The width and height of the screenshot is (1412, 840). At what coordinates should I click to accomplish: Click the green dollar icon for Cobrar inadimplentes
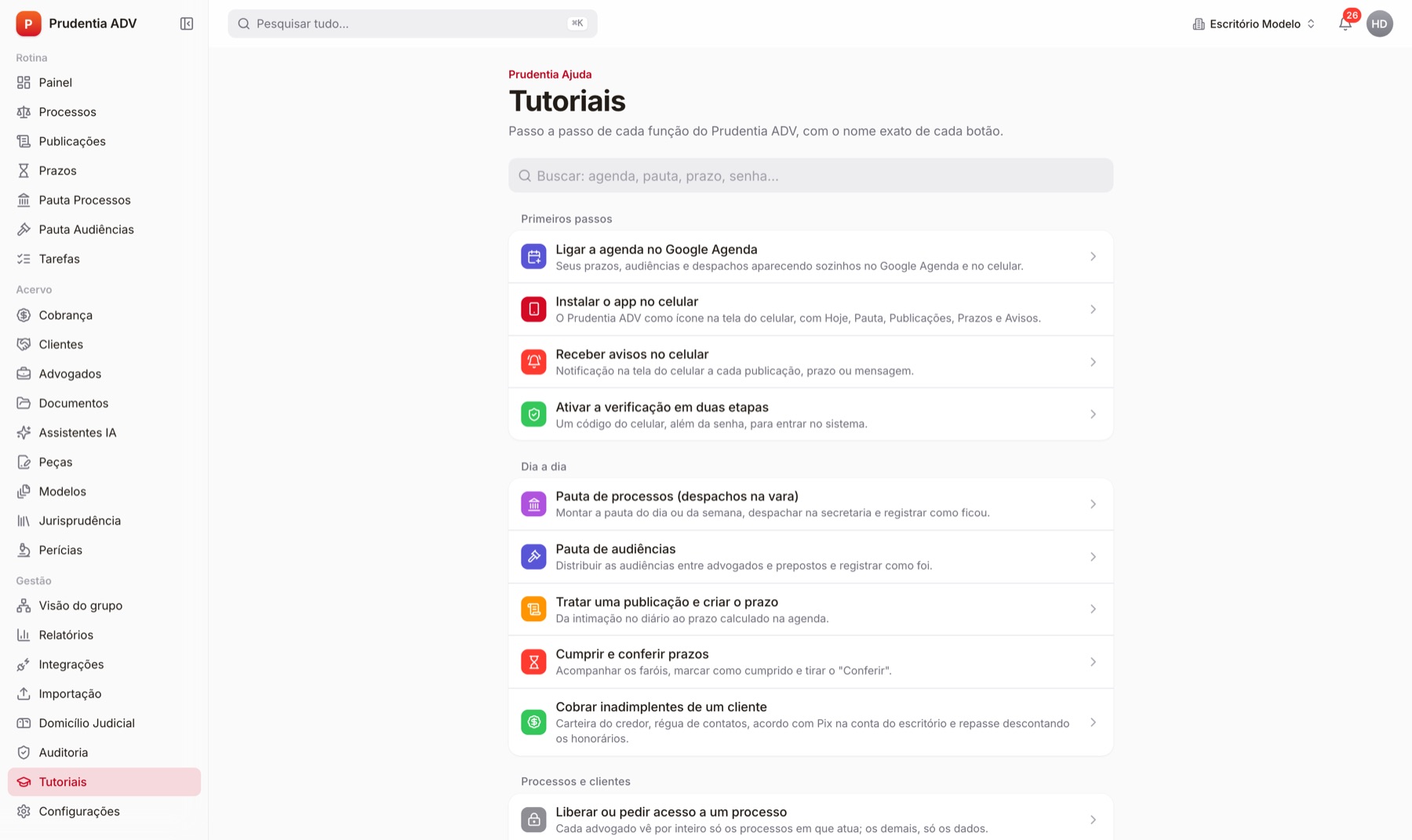533,722
